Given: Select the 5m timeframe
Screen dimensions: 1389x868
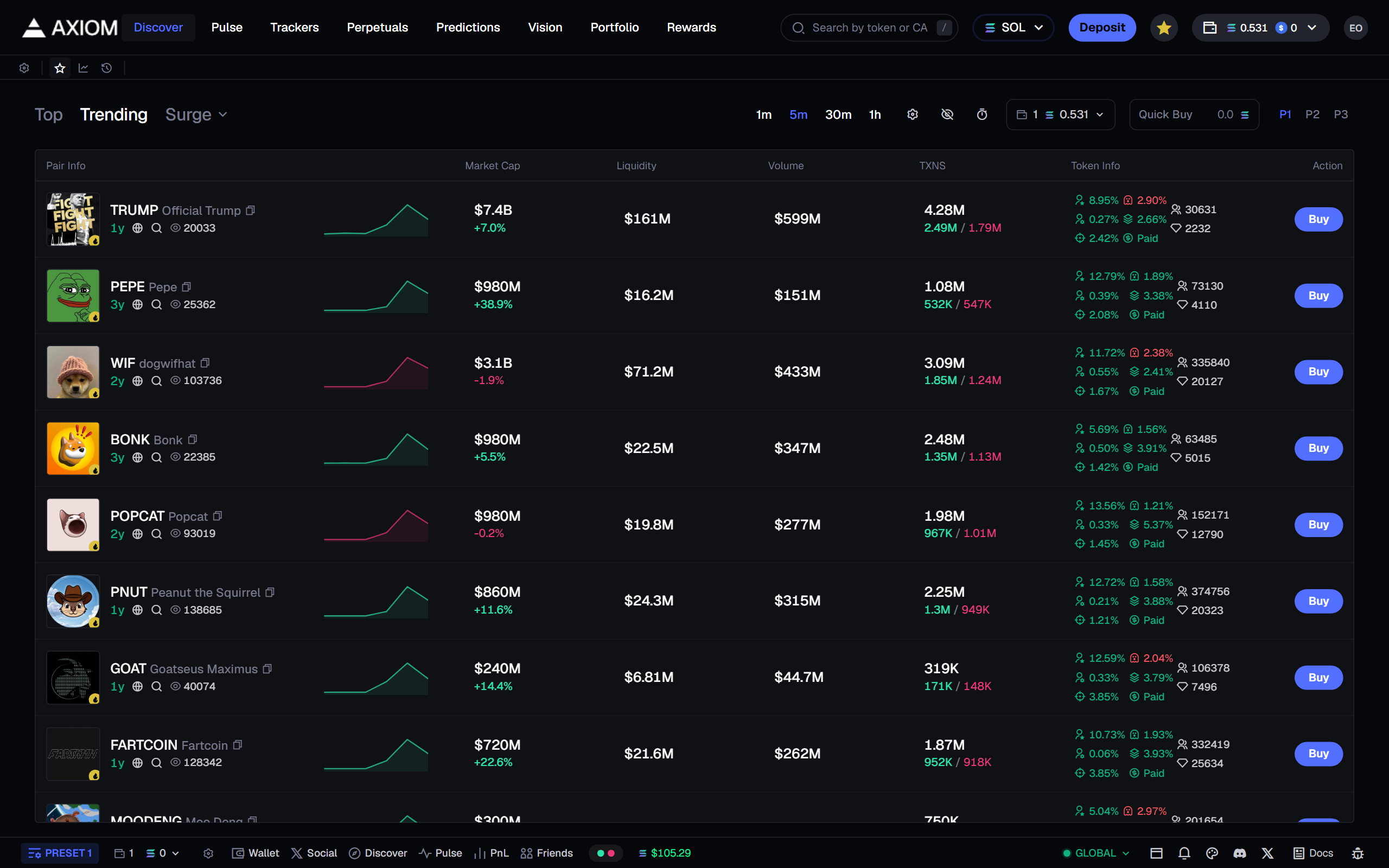Looking at the screenshot, I should tap(798, 115).
